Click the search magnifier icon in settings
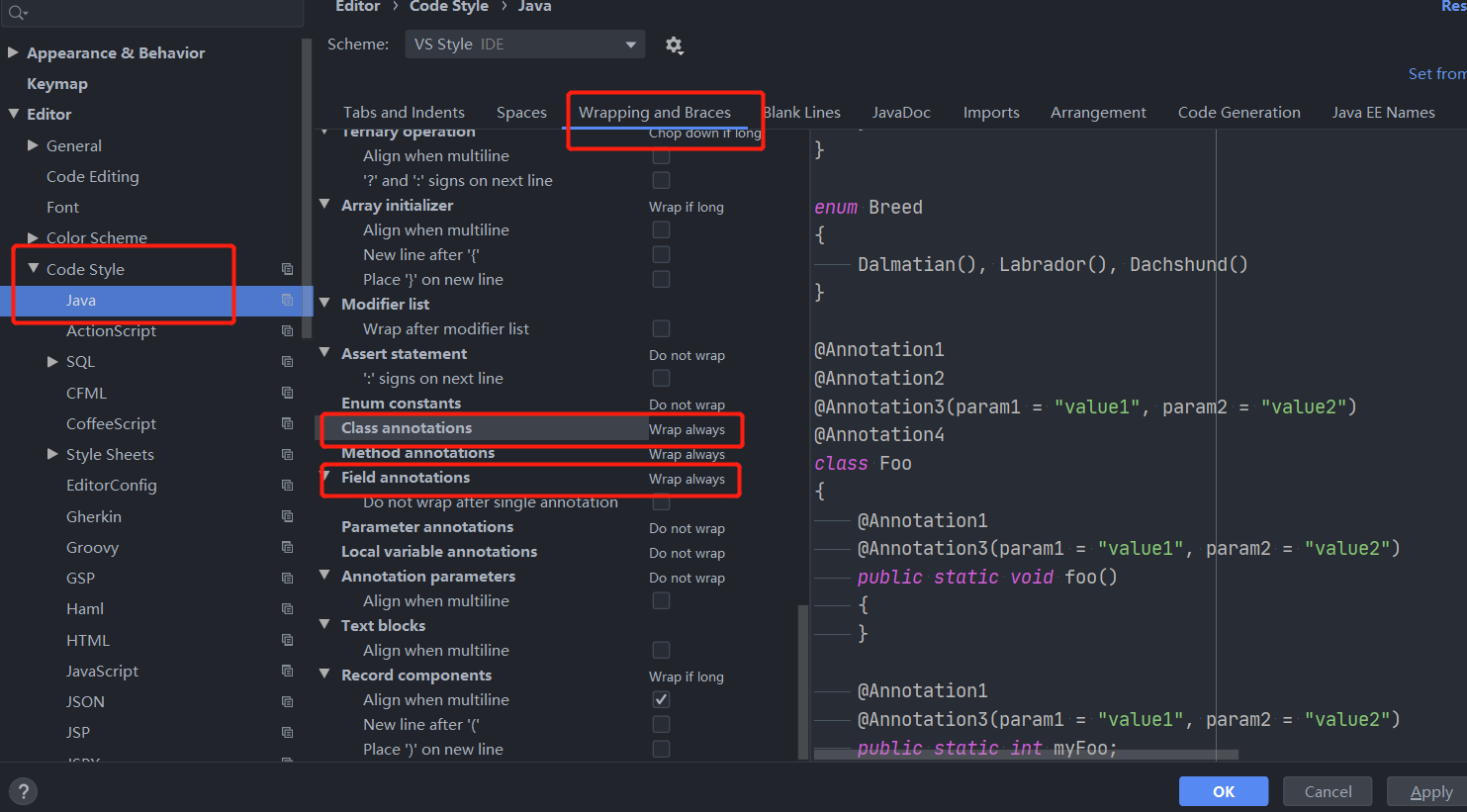This screenshot has height=812, width=1467. [x=16, y=12]
